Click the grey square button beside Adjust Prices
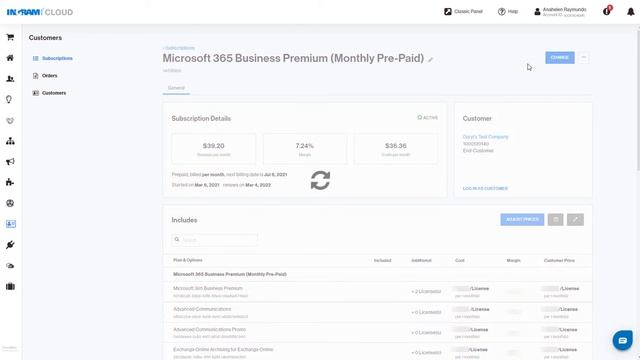Image resolution: width=640 pixels, height=360 pixels. (556, 220)
